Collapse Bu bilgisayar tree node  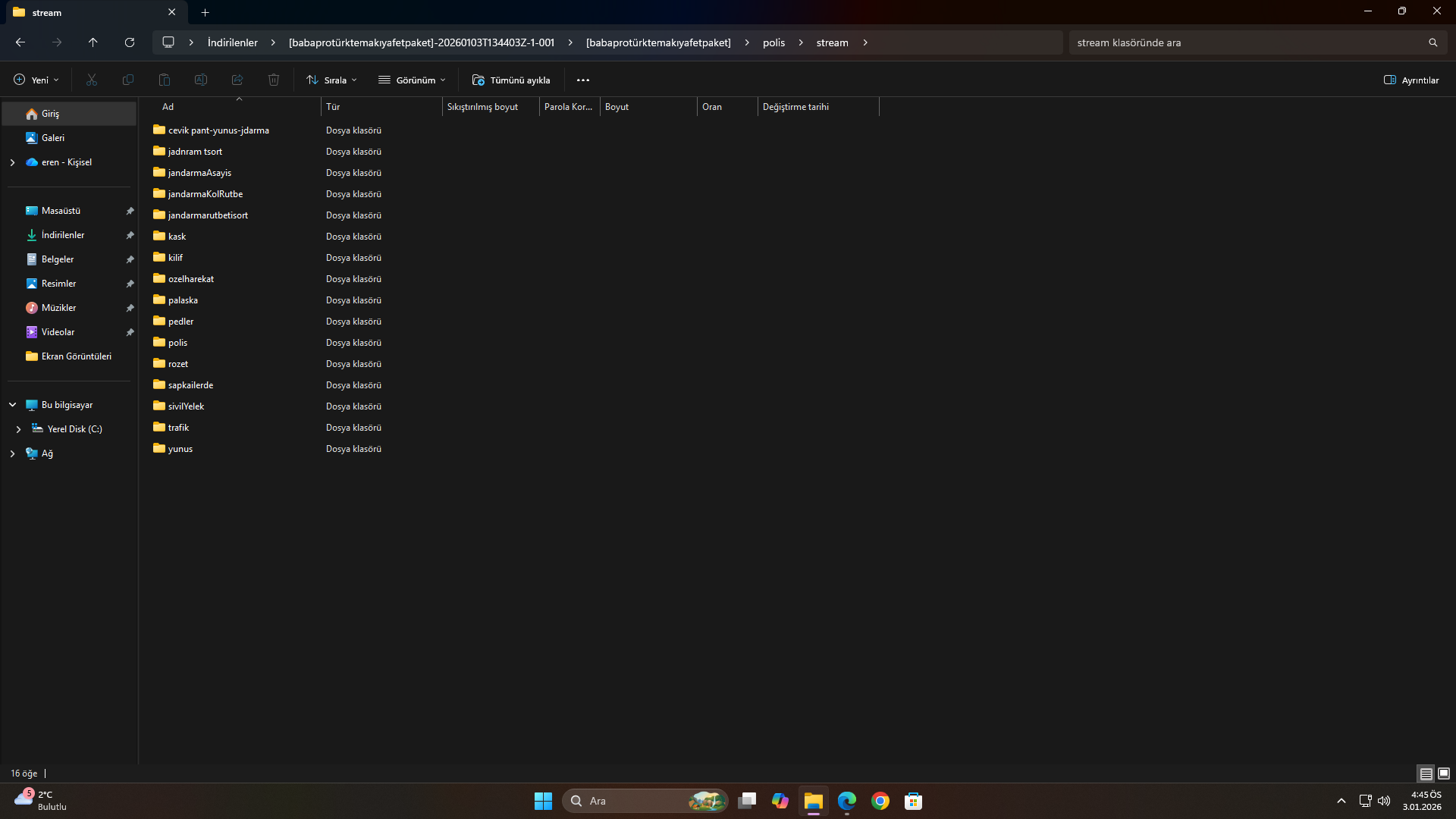[12, 405]
